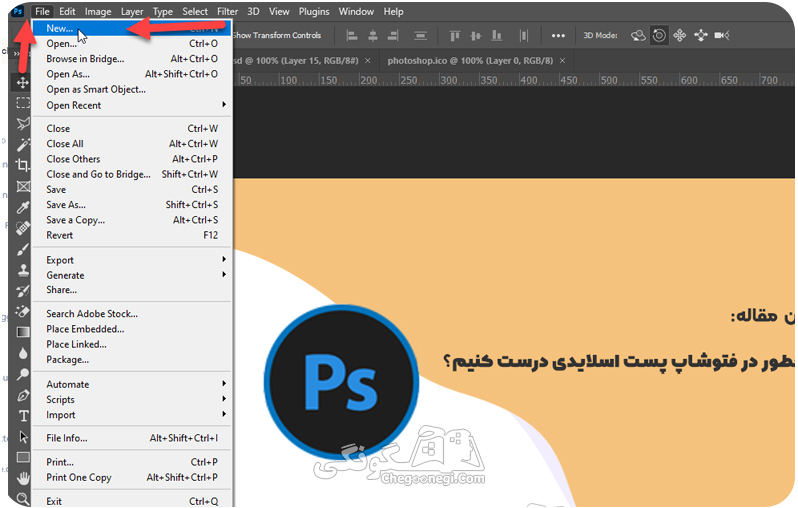Choose Save a Copy...
The height and width of the screenshot is (508, 798).
[x=132, y=220]
